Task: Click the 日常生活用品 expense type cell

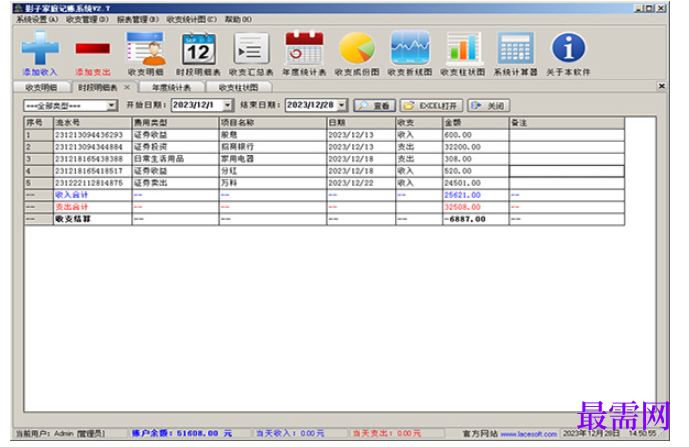Action: click(175, 159)
